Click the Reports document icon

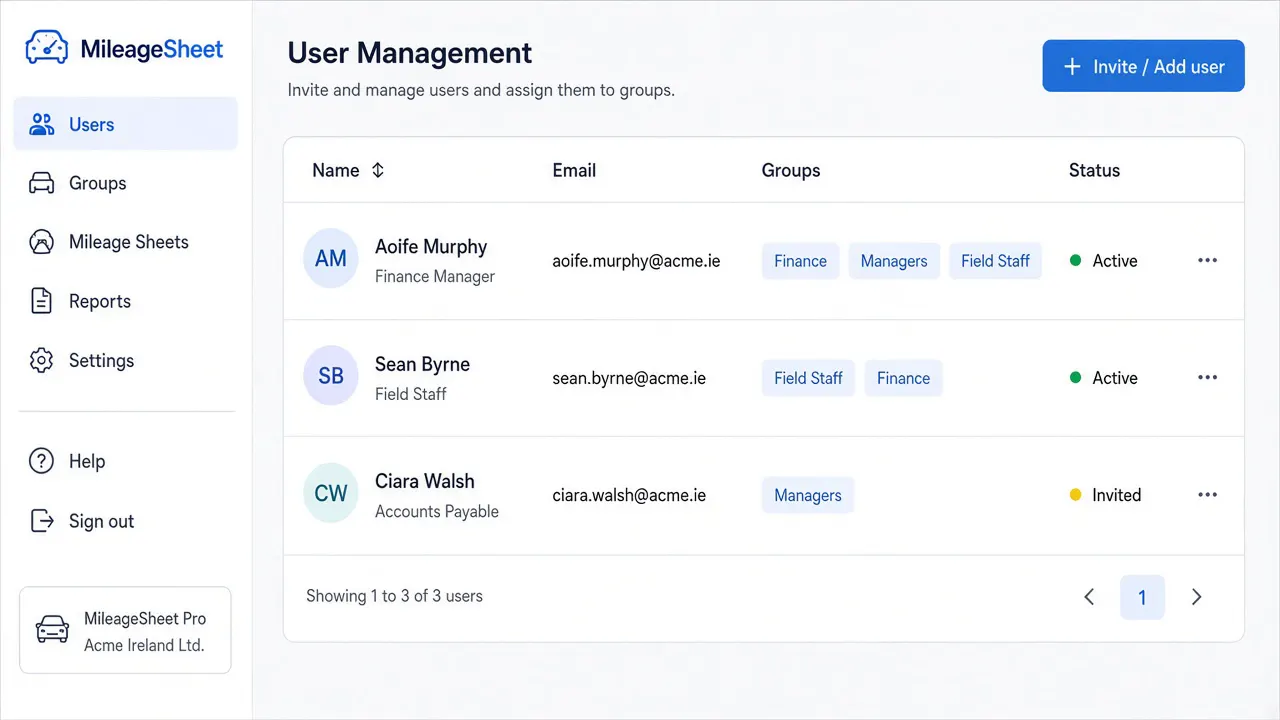tap(41, 301)
